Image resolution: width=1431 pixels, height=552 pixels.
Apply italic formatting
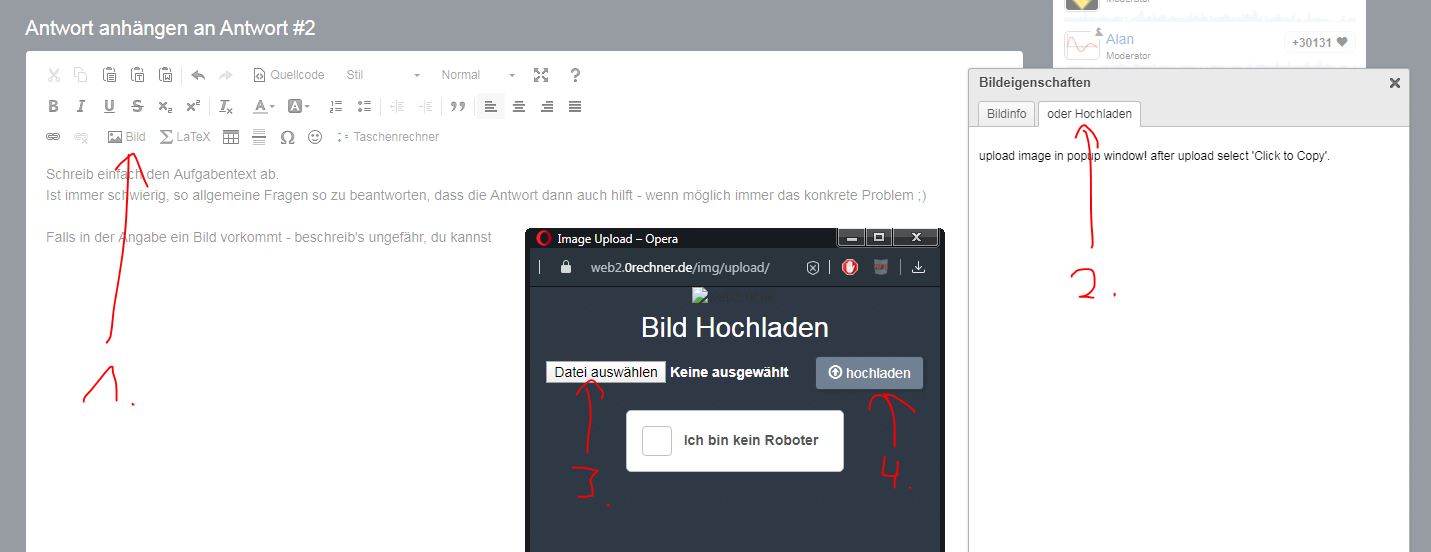(x=81, y=106)
